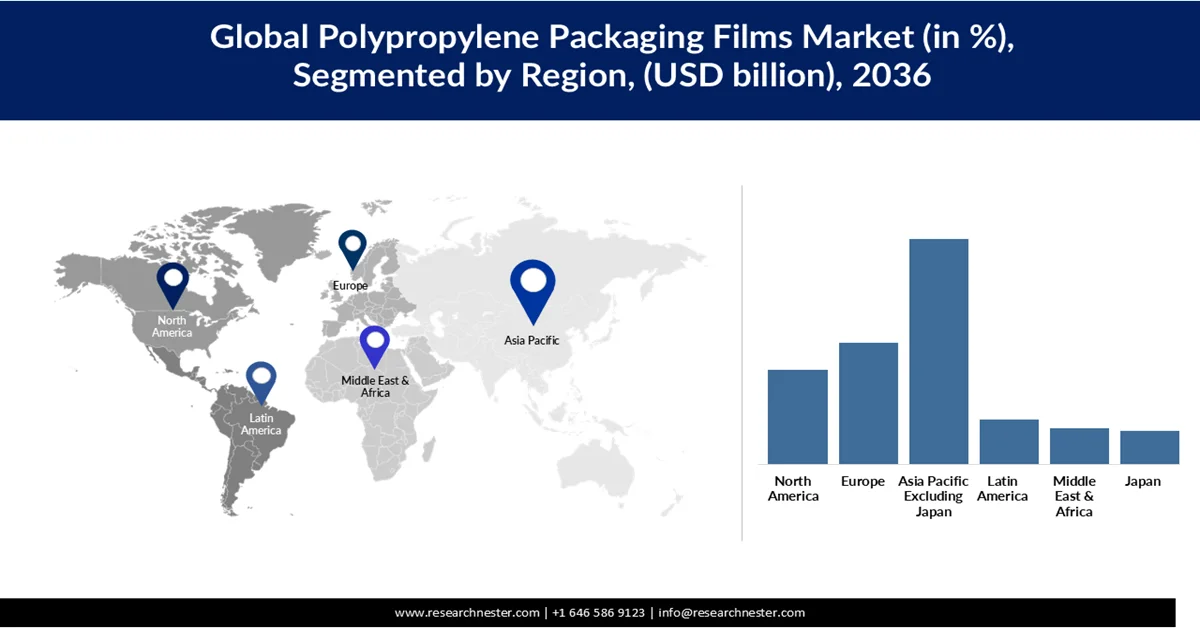The image size is (1200, 628).
Task: Click the North America map pin
Action: click(172, 285)
